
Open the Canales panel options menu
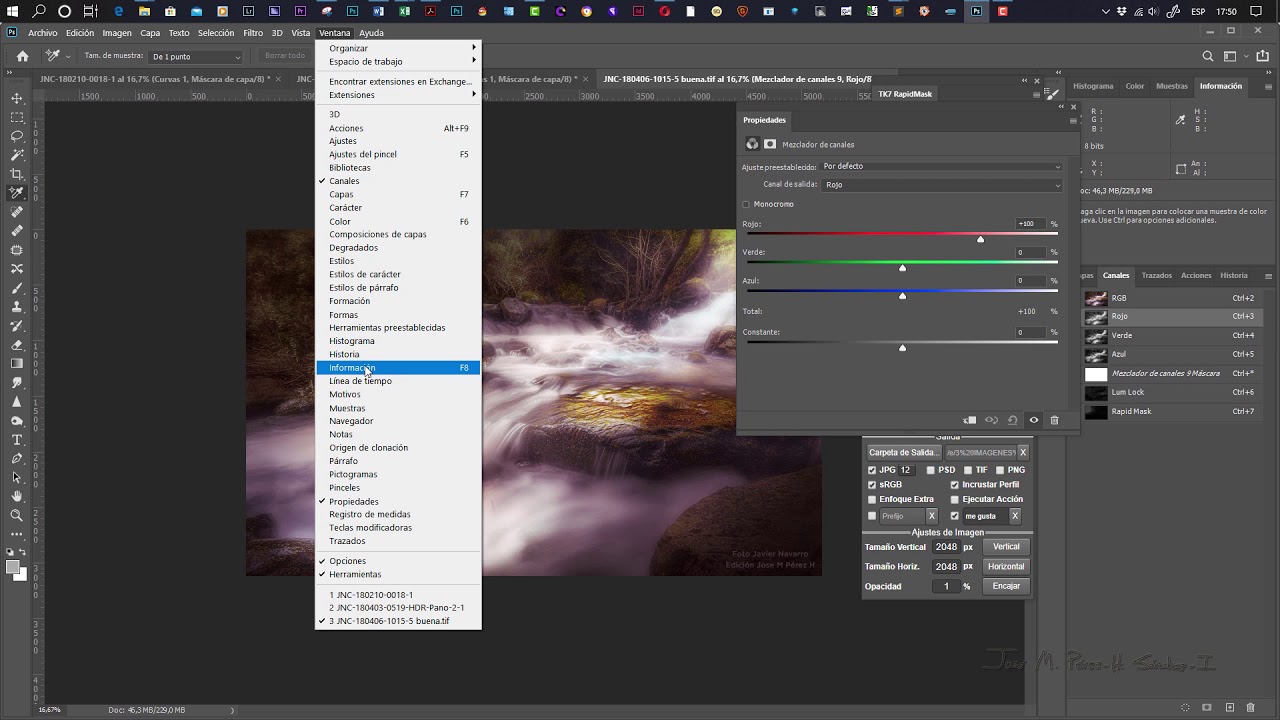1269,276
